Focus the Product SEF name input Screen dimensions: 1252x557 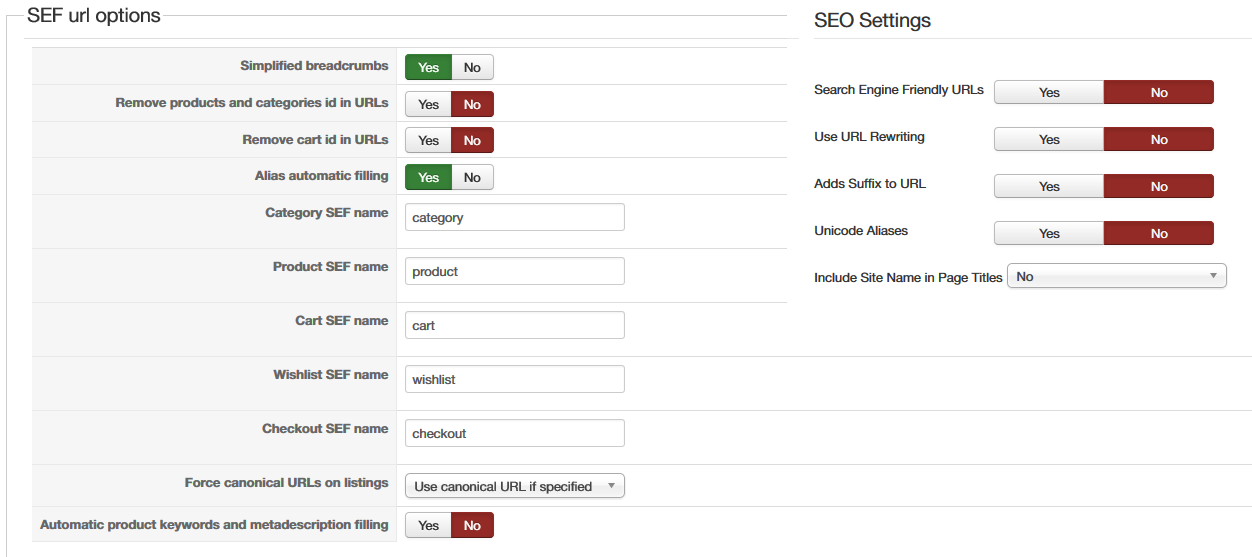click(514, 271)
